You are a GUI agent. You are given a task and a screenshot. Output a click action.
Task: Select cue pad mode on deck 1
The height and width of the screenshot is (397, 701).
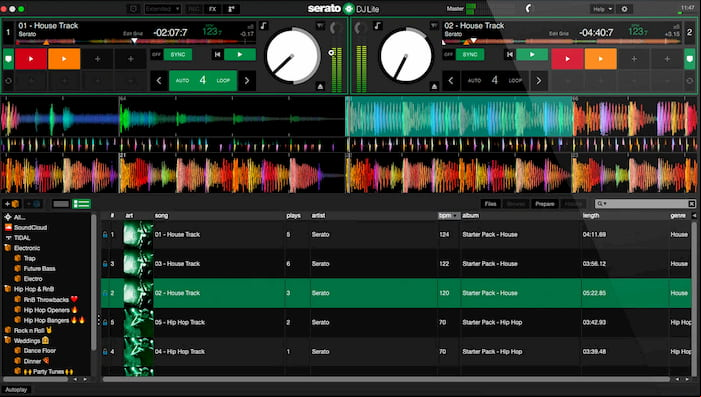click(x=8, y=59)
